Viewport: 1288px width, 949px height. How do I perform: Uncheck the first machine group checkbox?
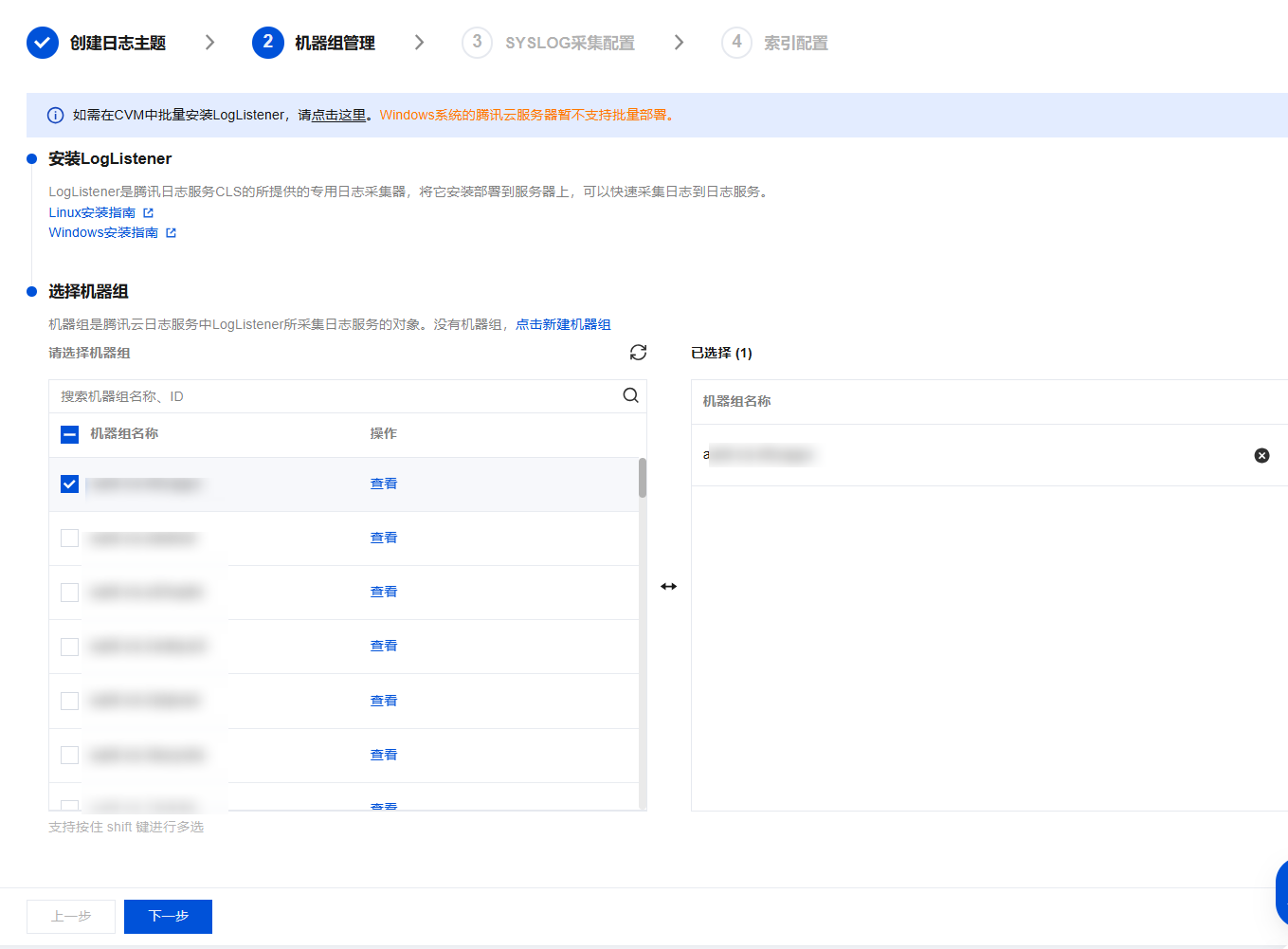(x=69, y=484)
